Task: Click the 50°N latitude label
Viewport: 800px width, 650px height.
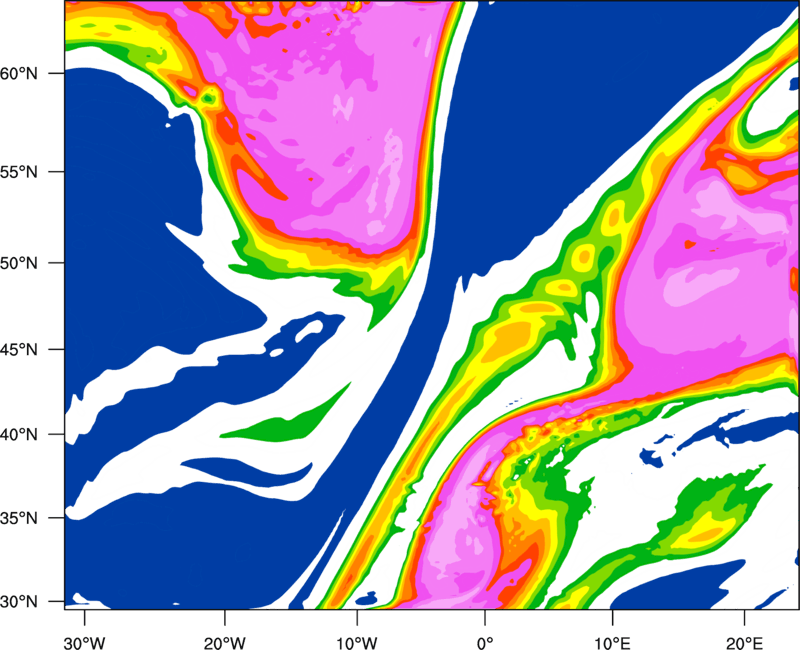Action: [19, 263]
